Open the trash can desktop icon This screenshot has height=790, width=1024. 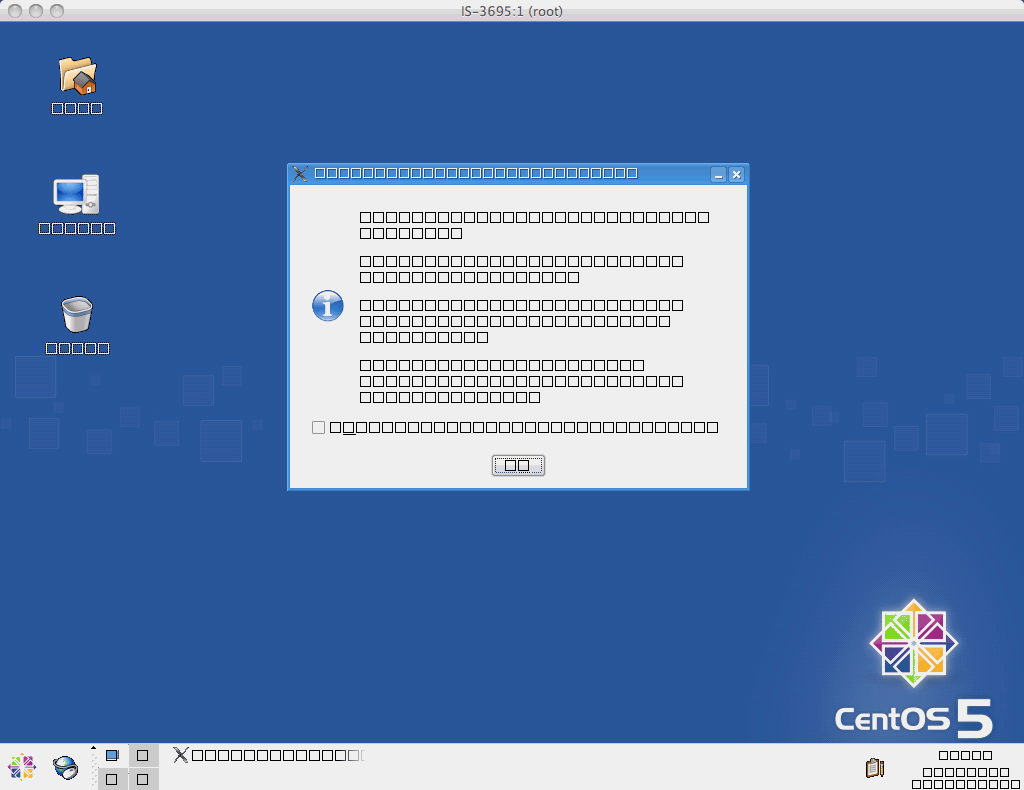point(77,314)
